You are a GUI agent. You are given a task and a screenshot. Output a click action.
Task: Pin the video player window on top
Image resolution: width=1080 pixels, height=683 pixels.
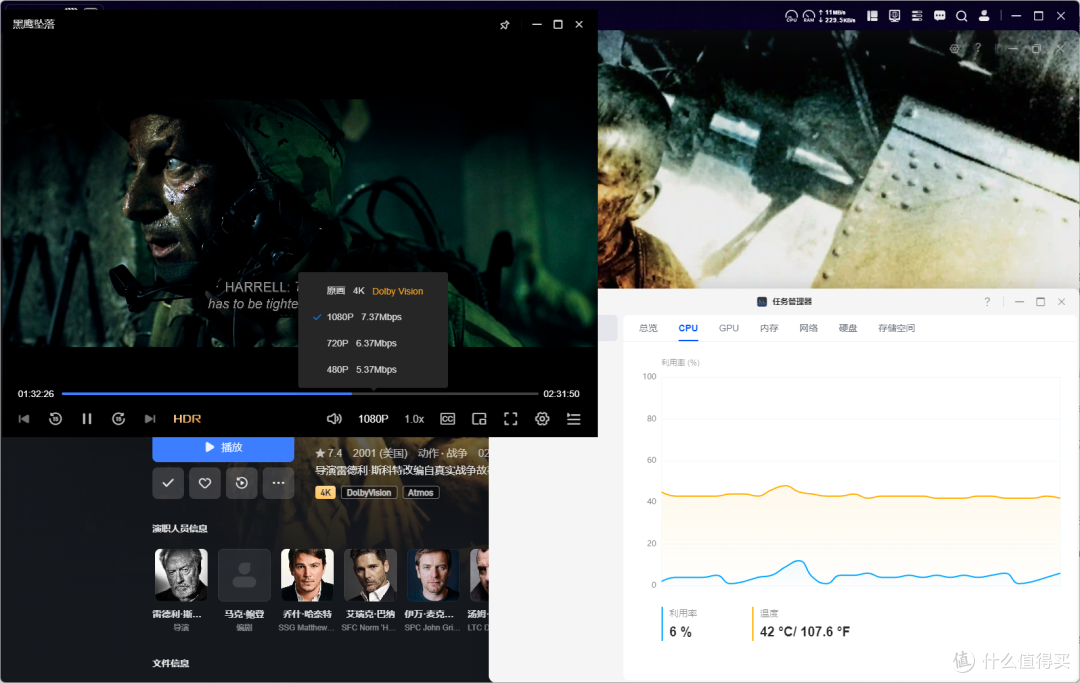coord(504,25)
